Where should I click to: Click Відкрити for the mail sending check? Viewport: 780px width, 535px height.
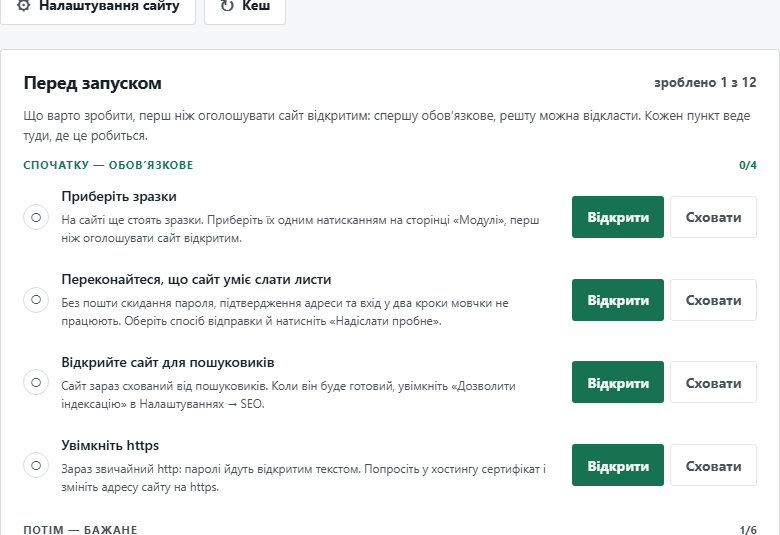pos(617,300)
